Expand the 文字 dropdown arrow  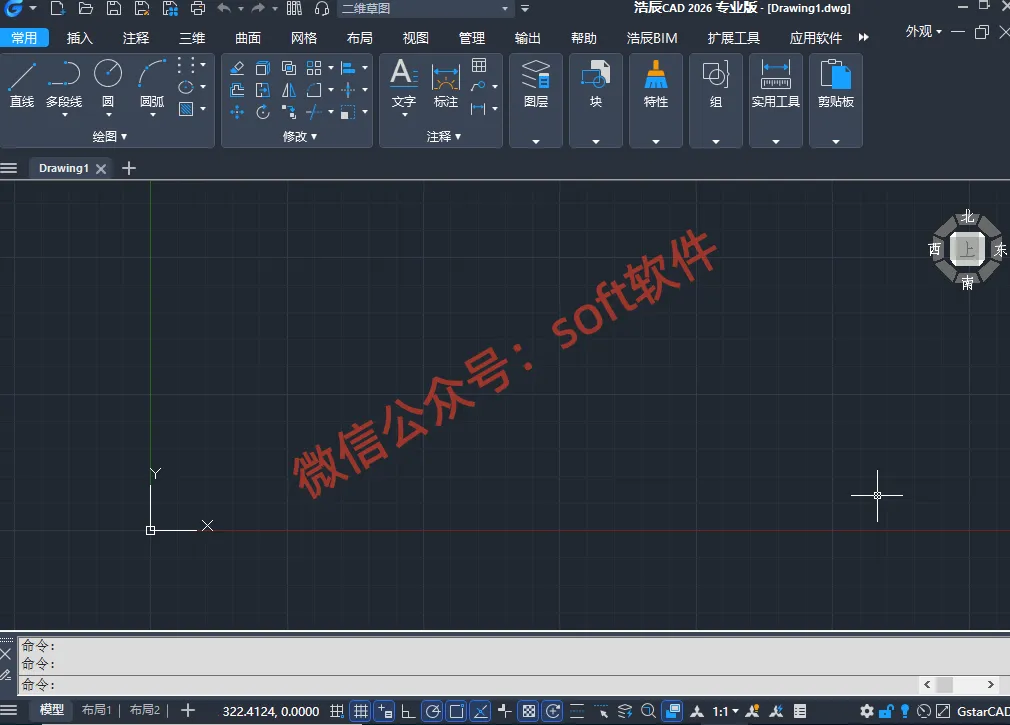[x=405, y=115]
